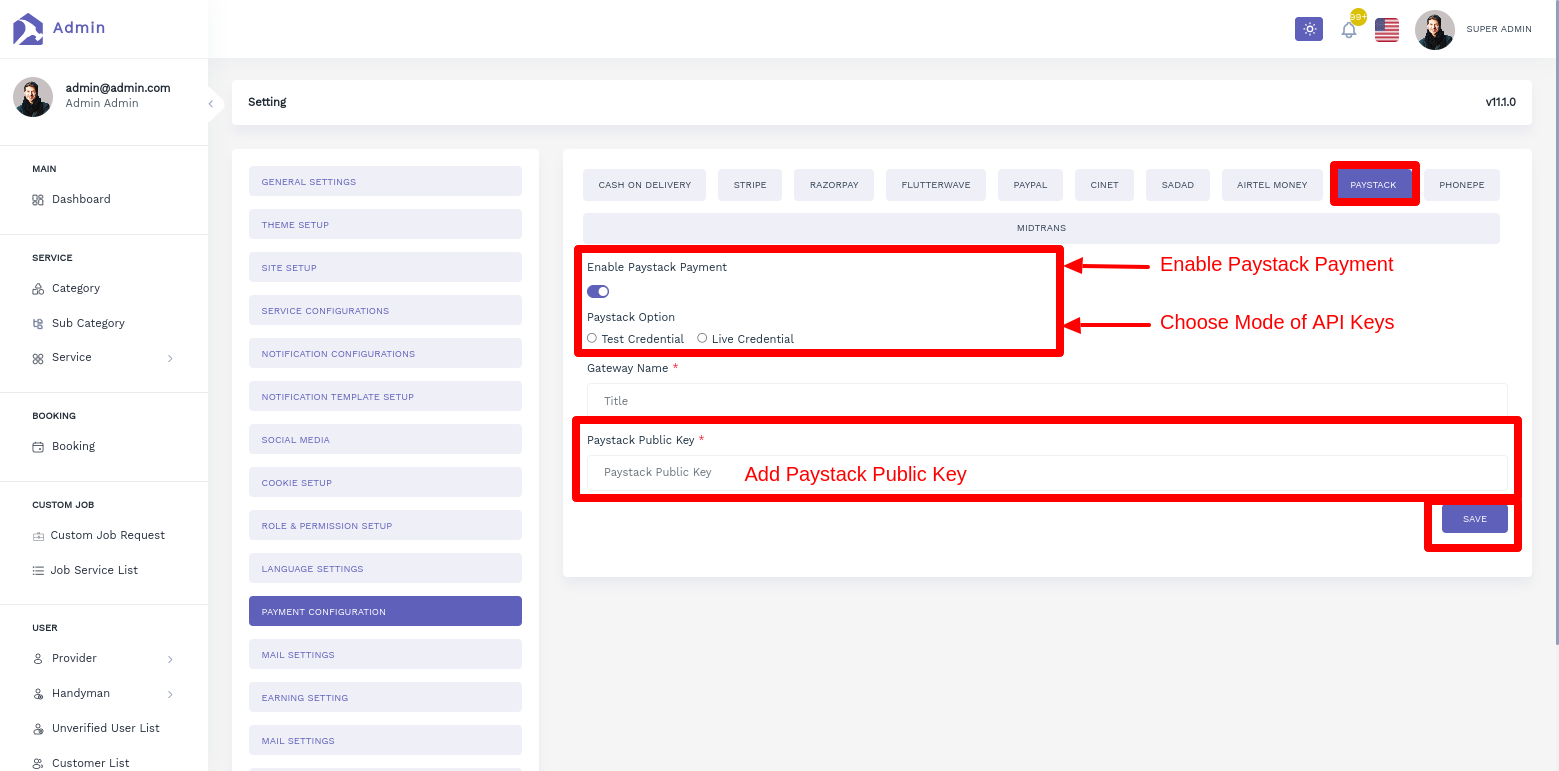The image size is (1559, 771).
Task: Click the page vertical scrollbar
Action: click(x=1555, y=320)
